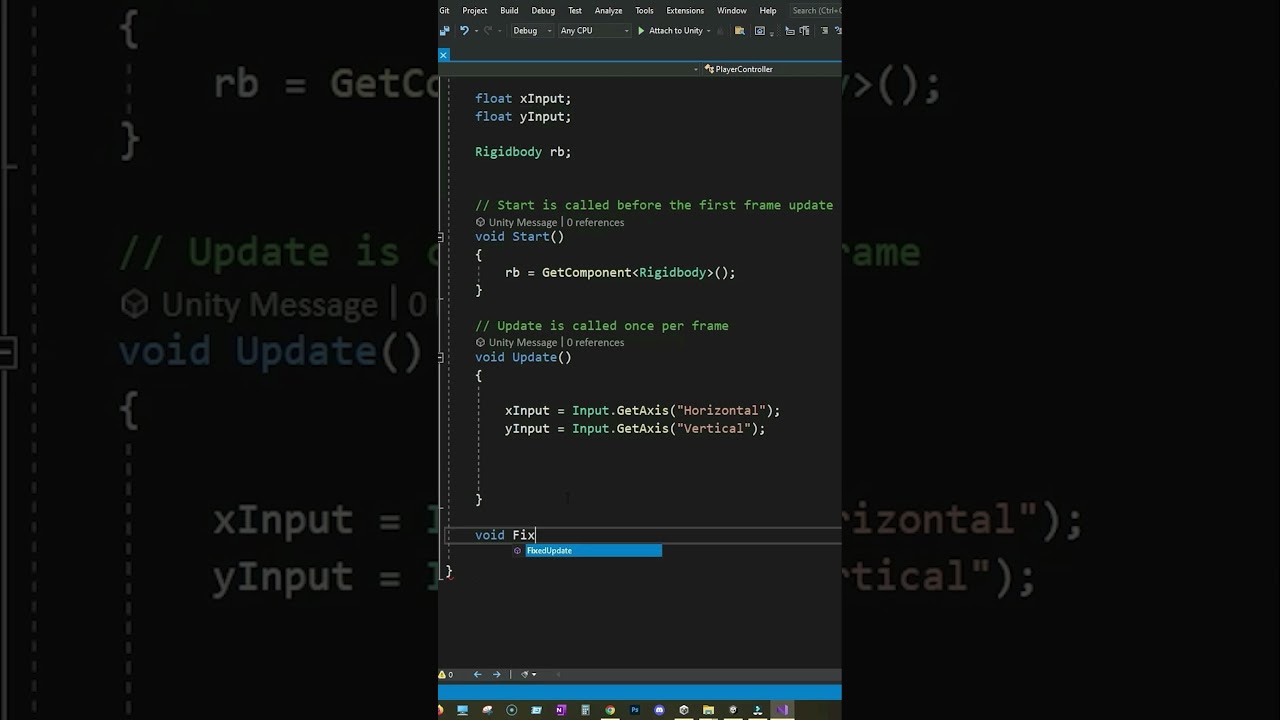Click the "float xInput;" declaration line
The width and height of the screenshot is (1280, 720).
[x=523, y=99]
